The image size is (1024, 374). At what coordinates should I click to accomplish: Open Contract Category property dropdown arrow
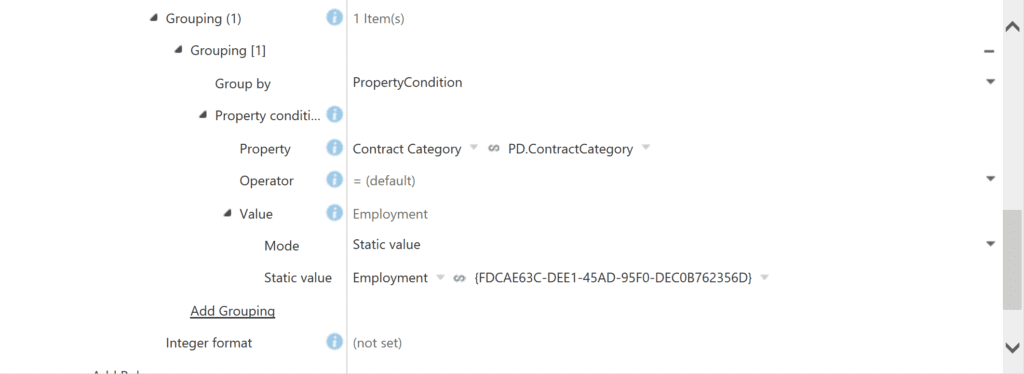click(473, 149)
